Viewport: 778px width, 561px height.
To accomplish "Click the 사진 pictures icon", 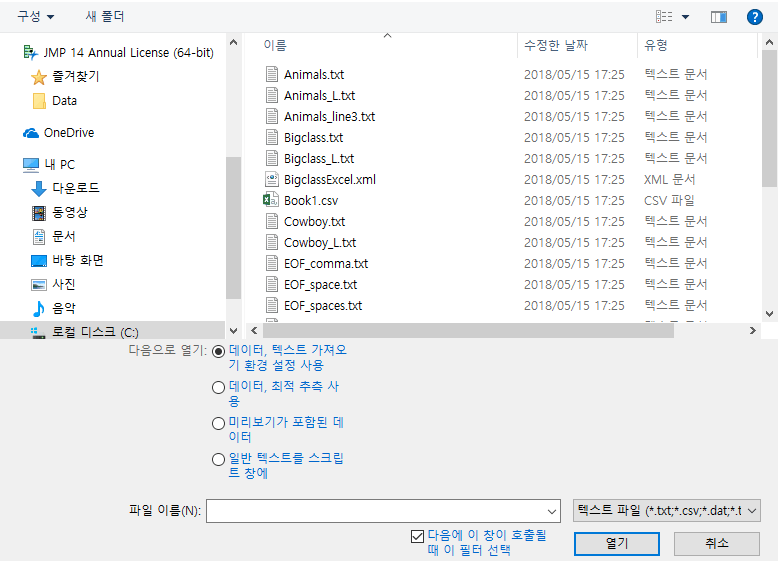I will (x=39, y=285).
